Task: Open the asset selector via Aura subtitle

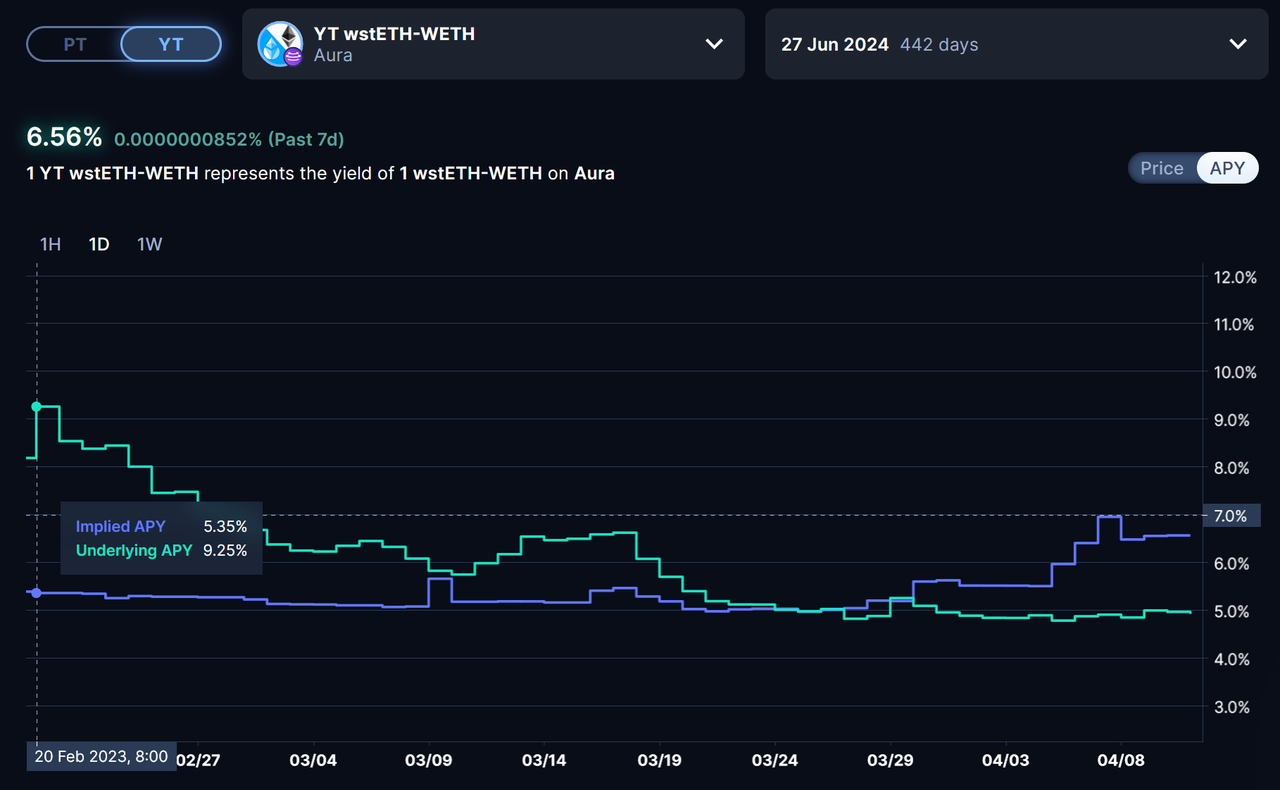Action: 333,56
